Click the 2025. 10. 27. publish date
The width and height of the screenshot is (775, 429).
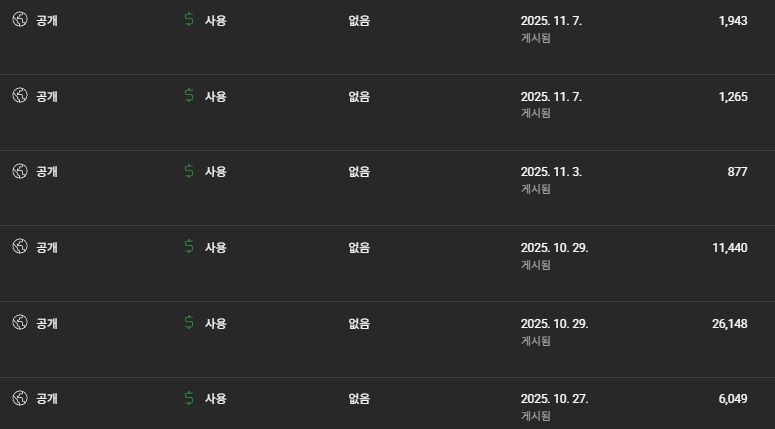pyautogui.click(x=554, y=398)
